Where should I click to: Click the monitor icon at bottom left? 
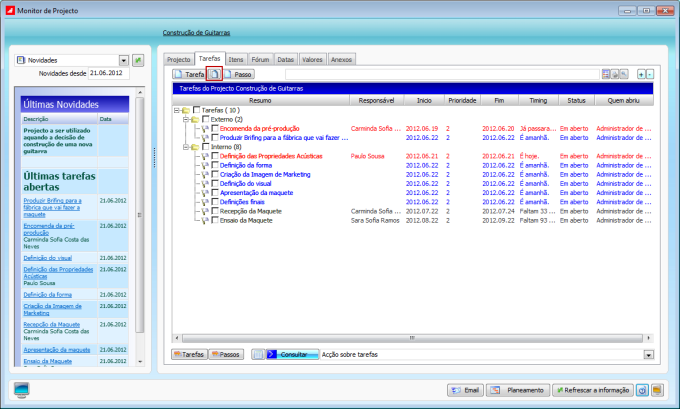point(21,389)
